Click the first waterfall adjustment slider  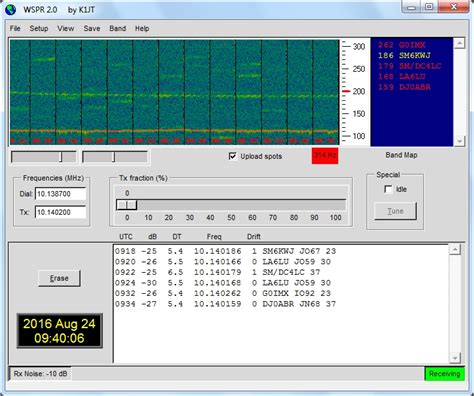44,157
